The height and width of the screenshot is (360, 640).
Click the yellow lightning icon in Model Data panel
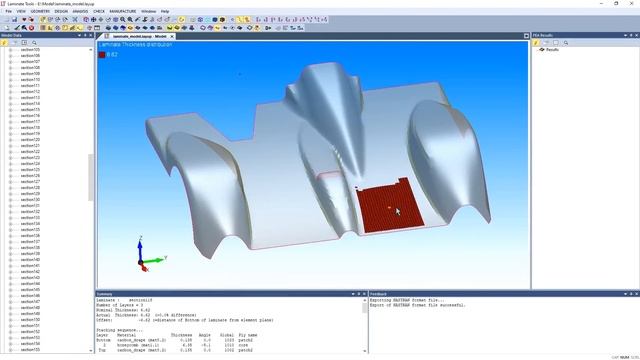tap(4, 42)
